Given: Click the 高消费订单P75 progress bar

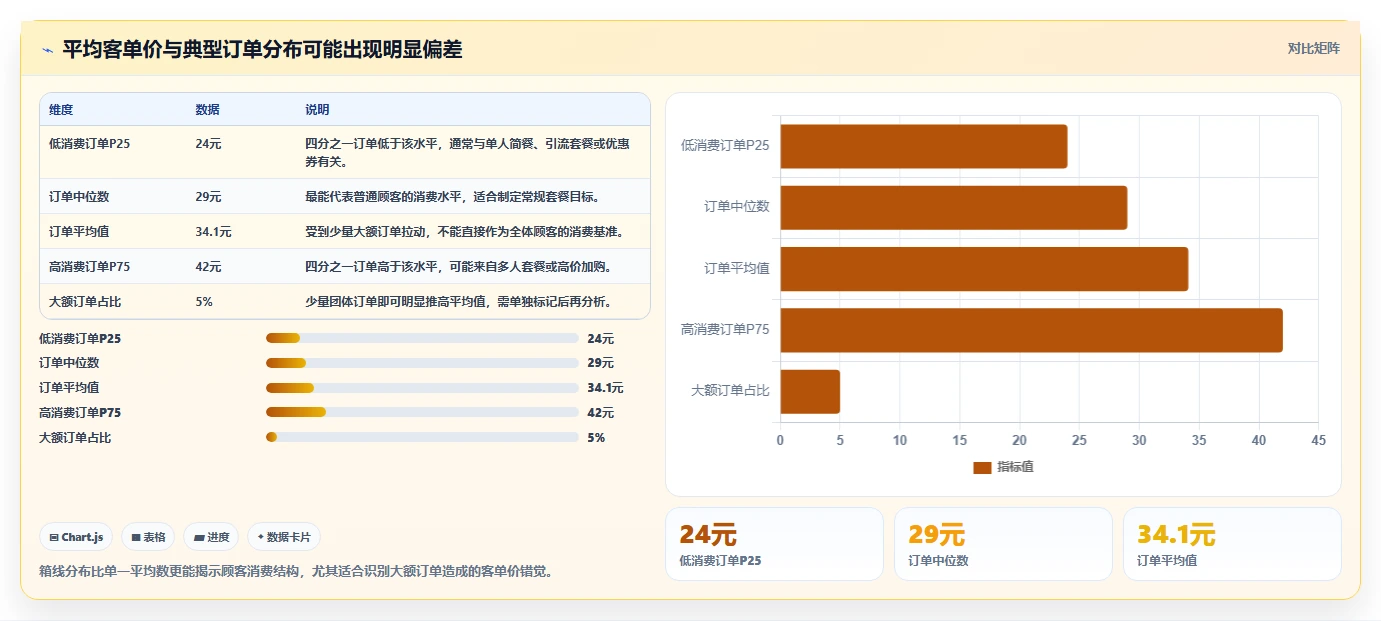Looking at the screenshot, I should pos(422,412).
